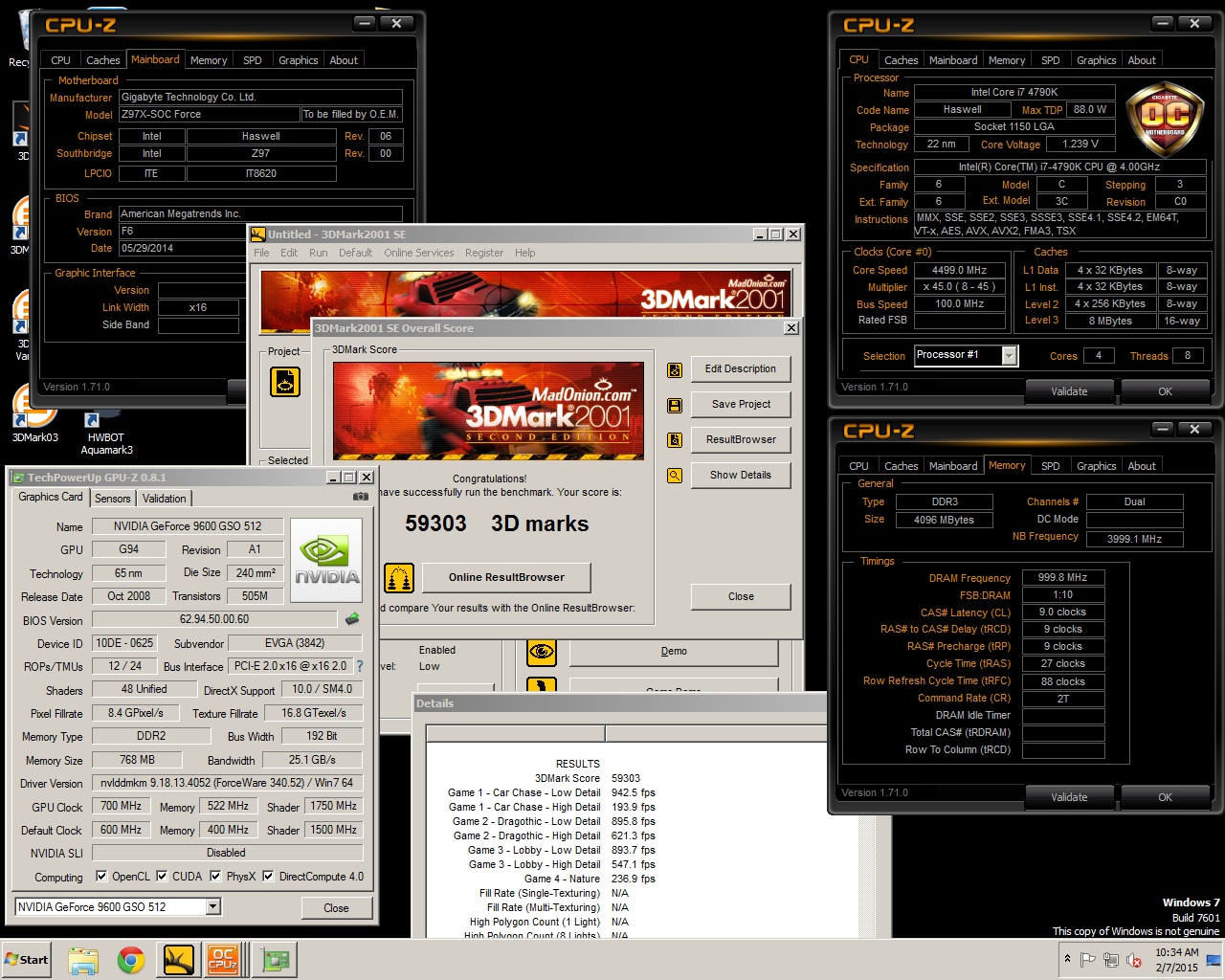
Task: Click the network tray icon
Action: [1111, 960]
